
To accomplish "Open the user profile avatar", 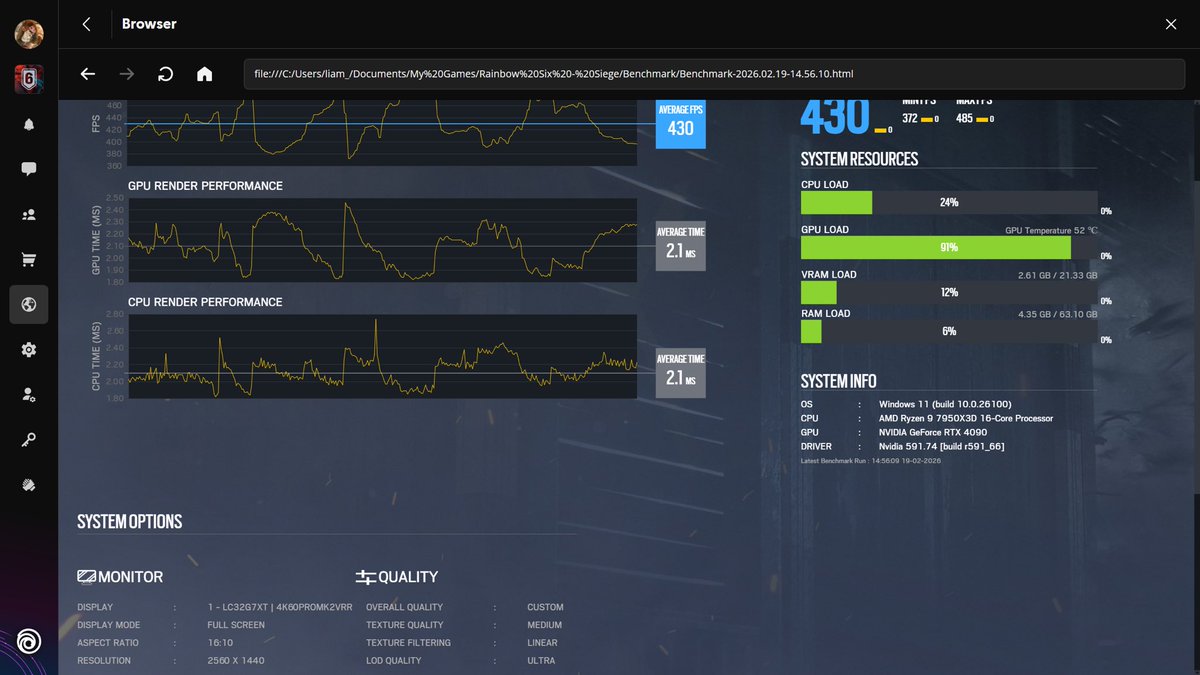I will coord(28,34).
